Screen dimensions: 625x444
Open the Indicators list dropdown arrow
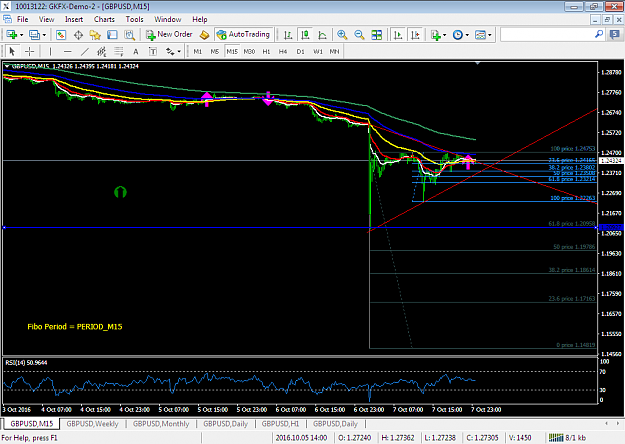click(444, 35)
